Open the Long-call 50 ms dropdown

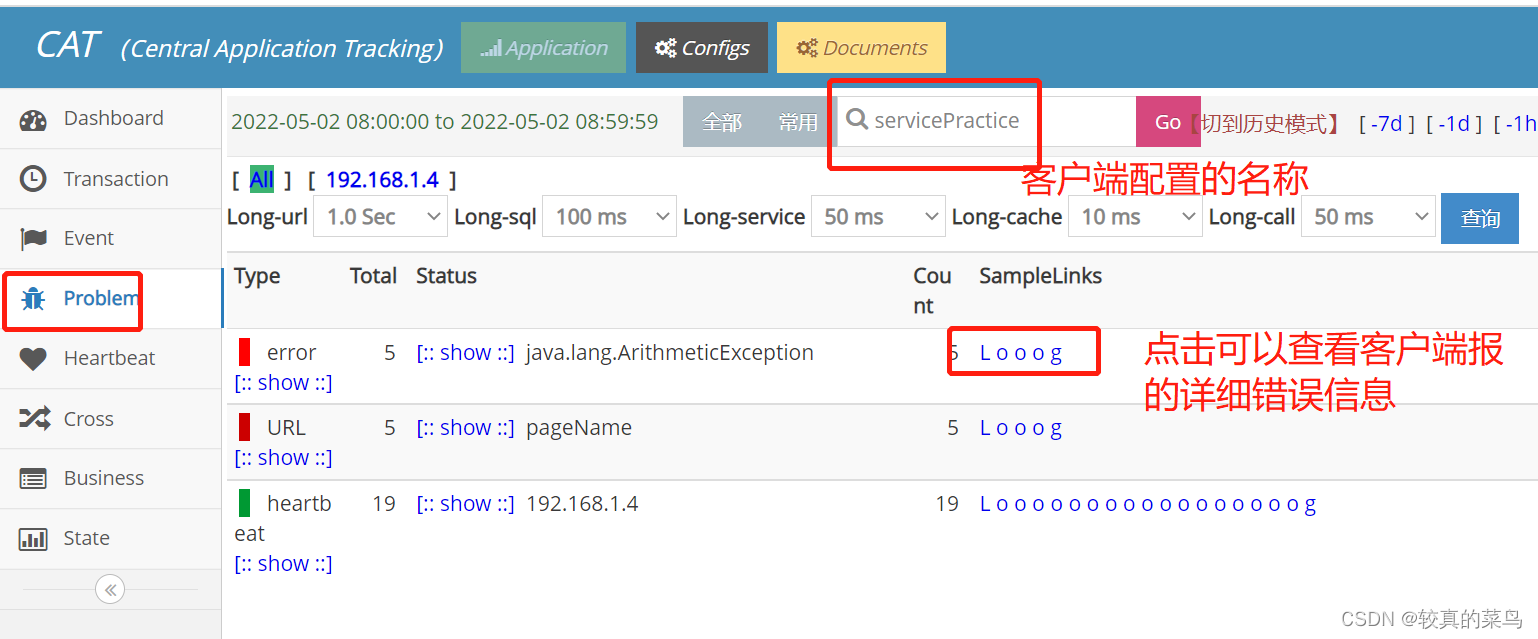[1368, 217]
